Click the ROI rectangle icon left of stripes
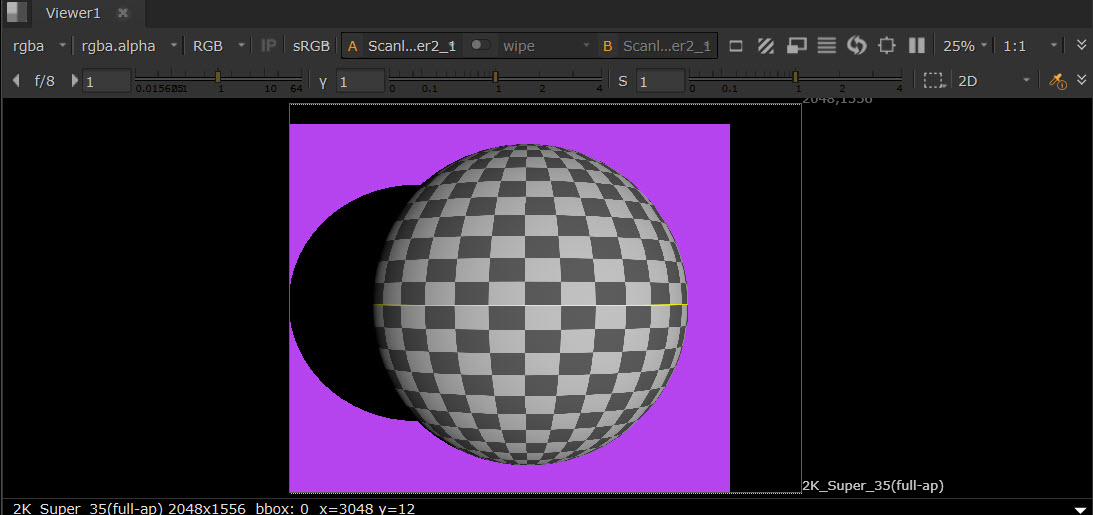The width and height of the screenshot is (1093, 515). pos(736,46)
